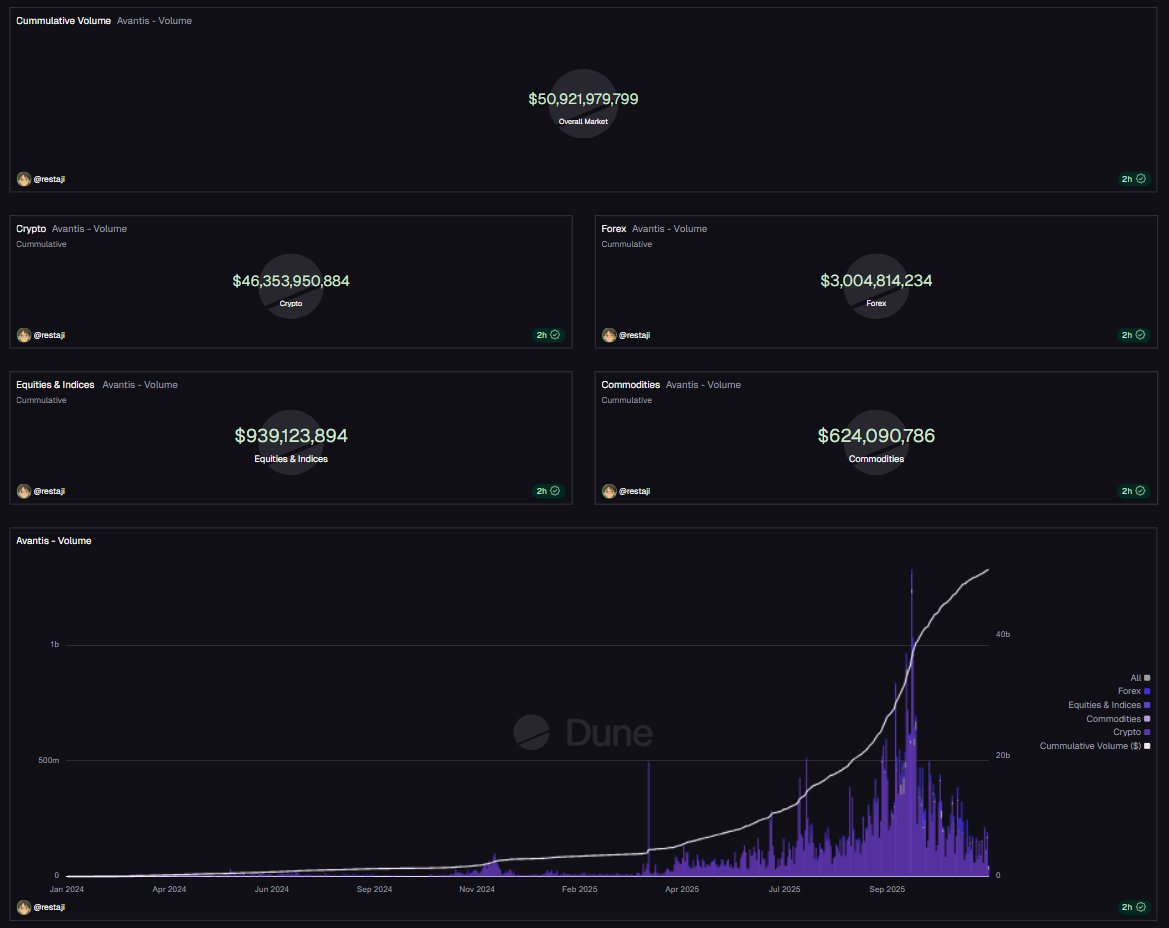Click @restaji username in the volume chart panel

(49, 907)
